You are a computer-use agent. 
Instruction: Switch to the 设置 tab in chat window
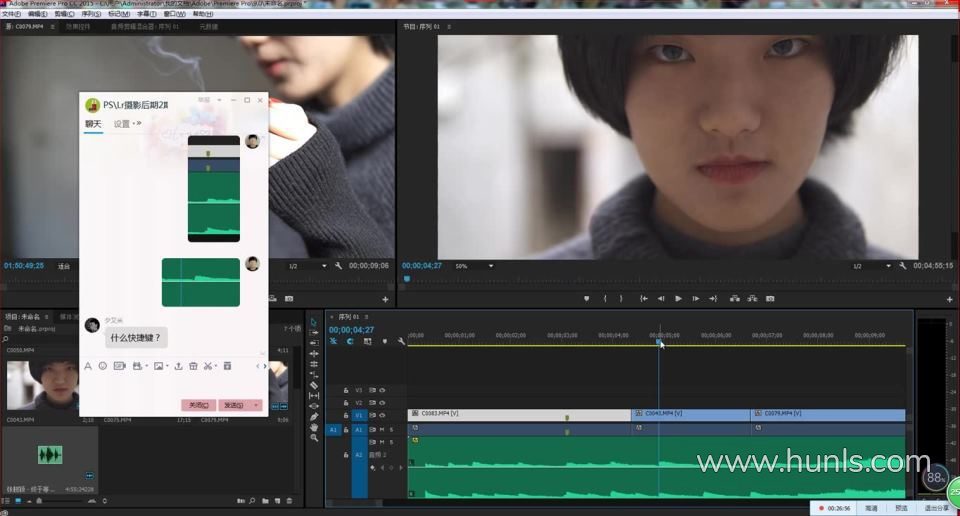pyautogui.click(x=122, y=124)
